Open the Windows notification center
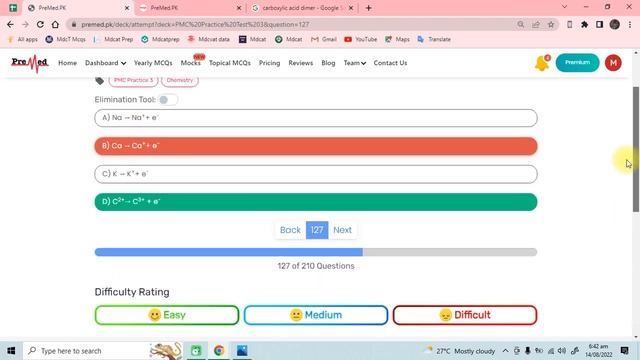 pos(624,351)
